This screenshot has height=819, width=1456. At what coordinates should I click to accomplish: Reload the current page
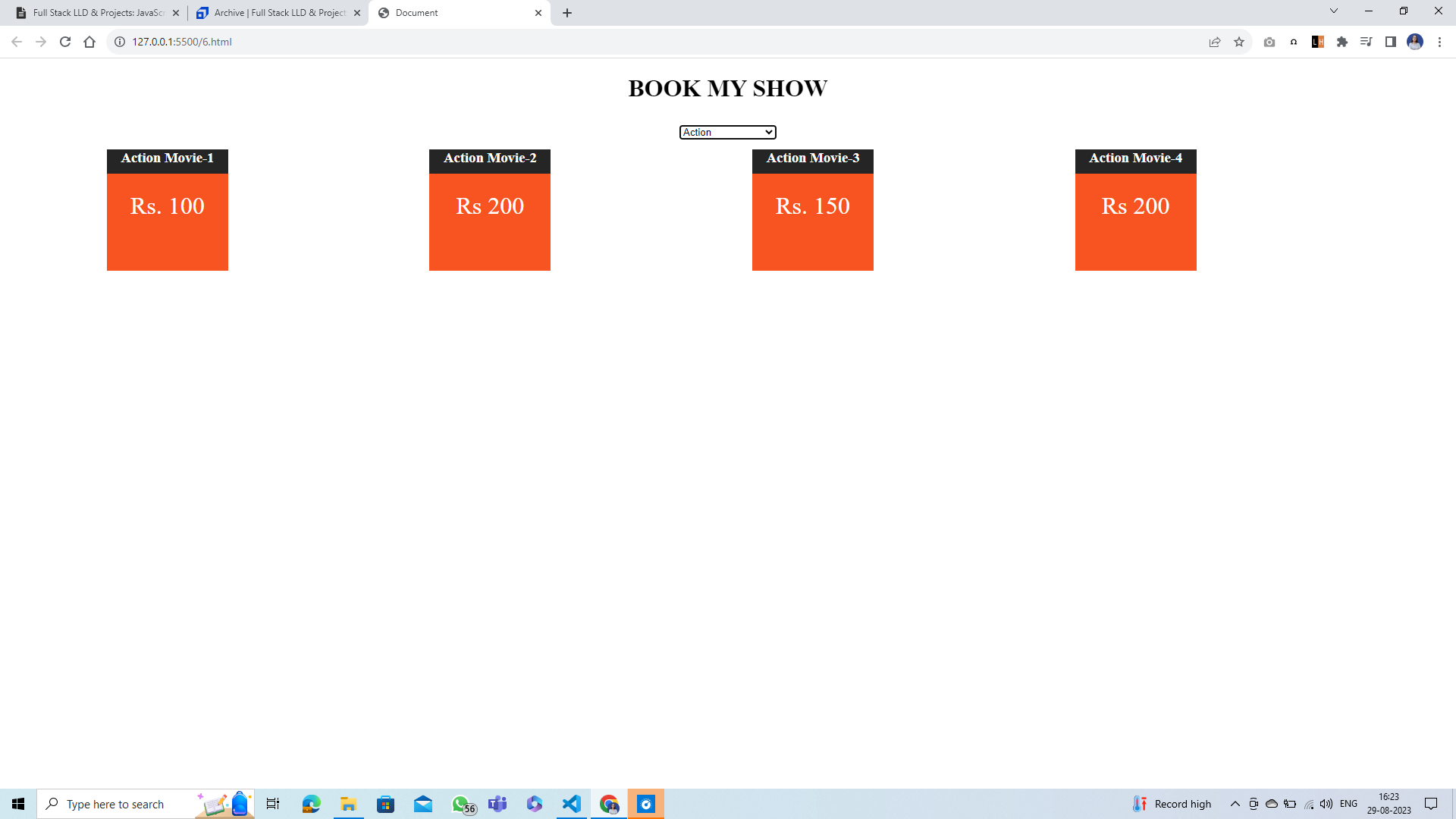tap(65, 42)
